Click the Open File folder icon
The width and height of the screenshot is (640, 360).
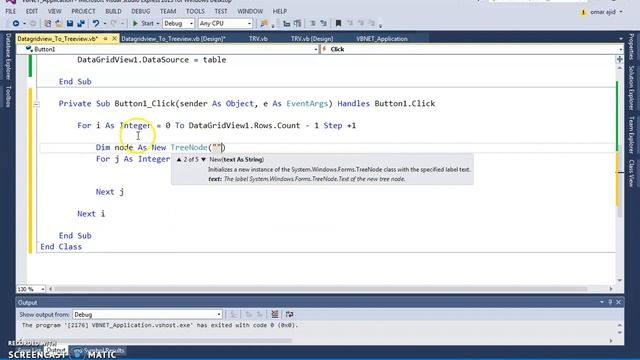59,24
